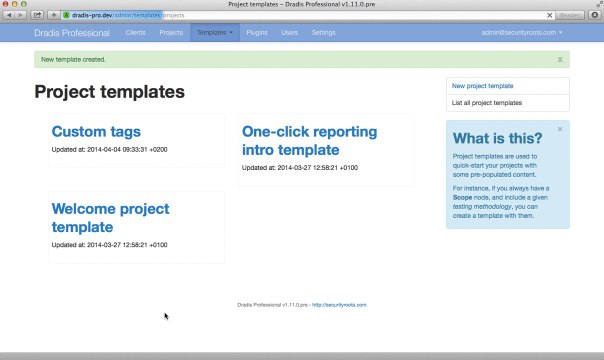Click the Reader button
Screen dimensions: 604x360
click(569, 15)
